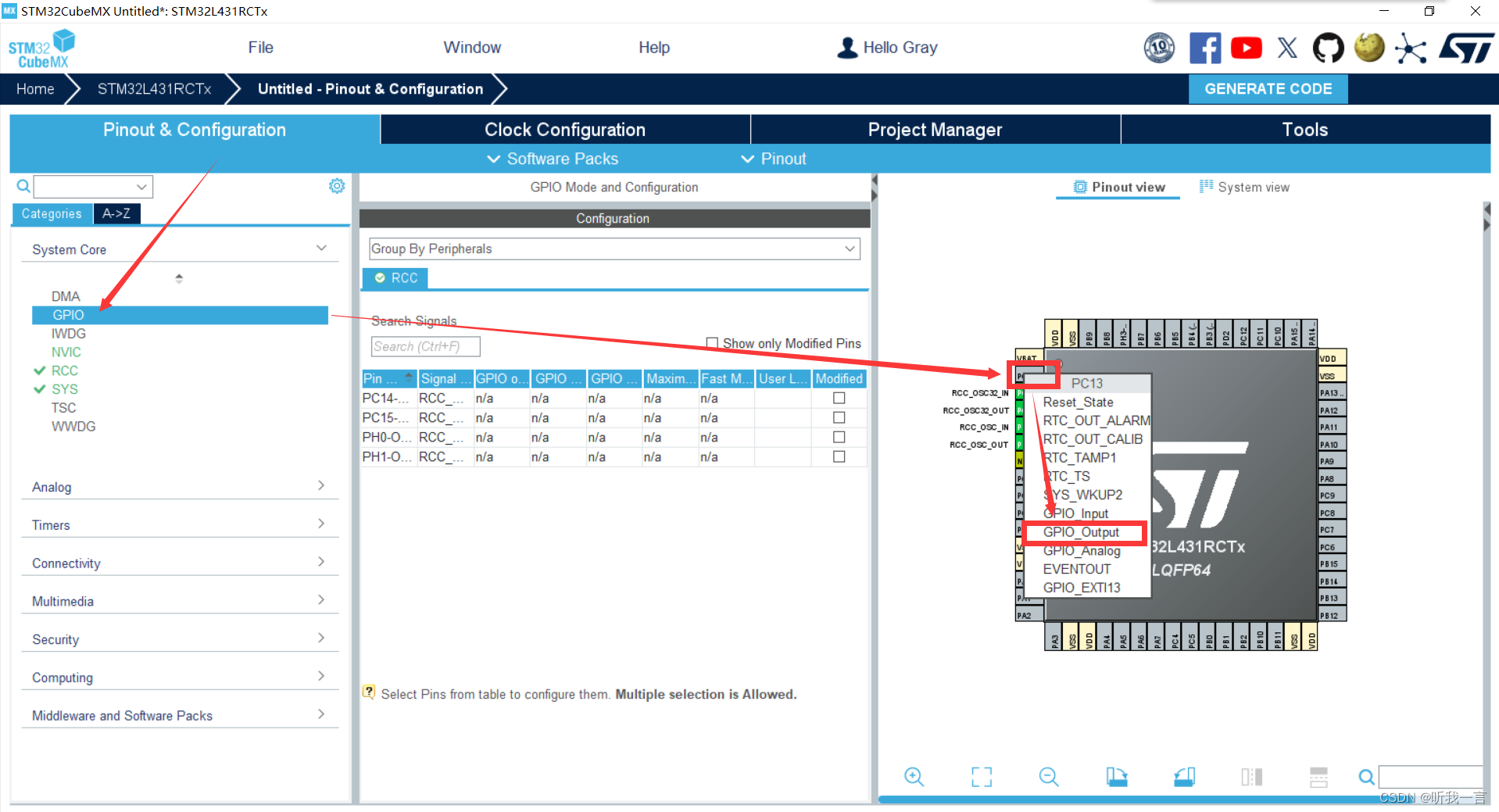Go to Home in the breadcrumb
The width and height of the screenshot is (1499, 812).
pyautogui.click(x=35, y=89)
